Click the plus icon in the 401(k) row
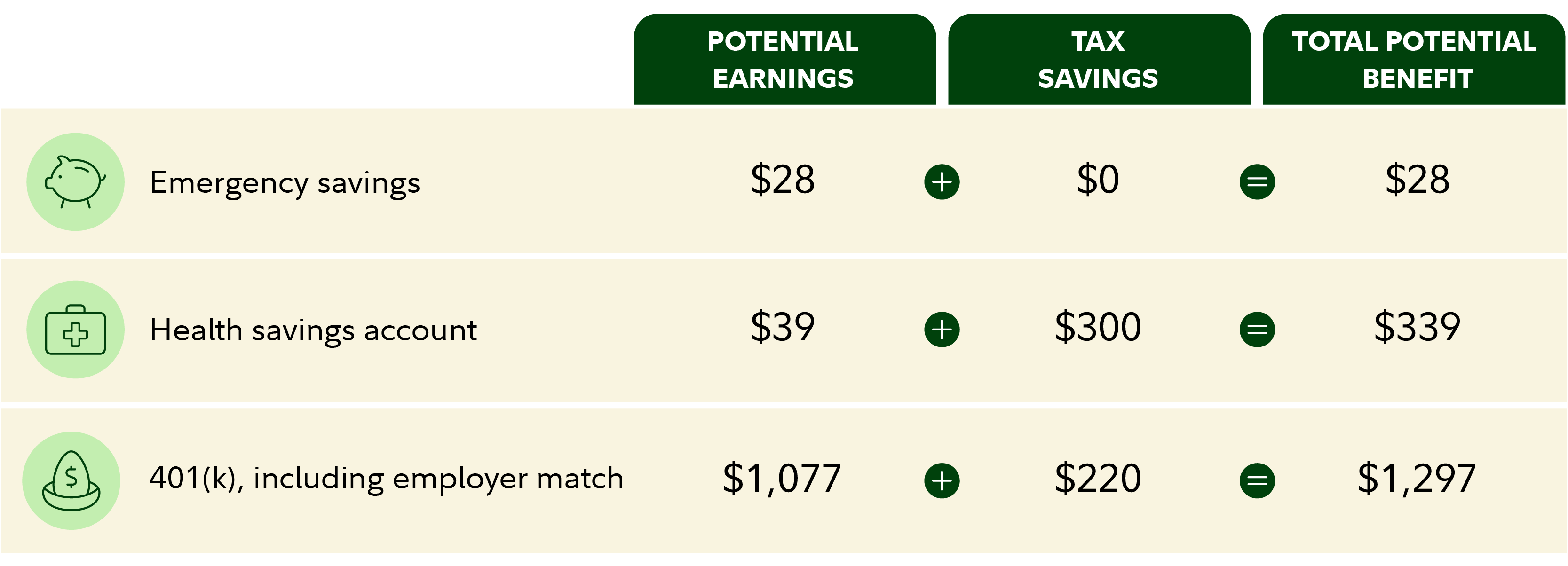 942,480
